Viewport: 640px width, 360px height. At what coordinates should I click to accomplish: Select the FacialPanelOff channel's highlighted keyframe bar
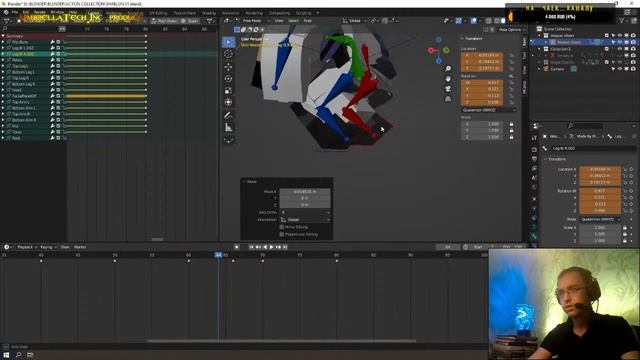(106, 96)
